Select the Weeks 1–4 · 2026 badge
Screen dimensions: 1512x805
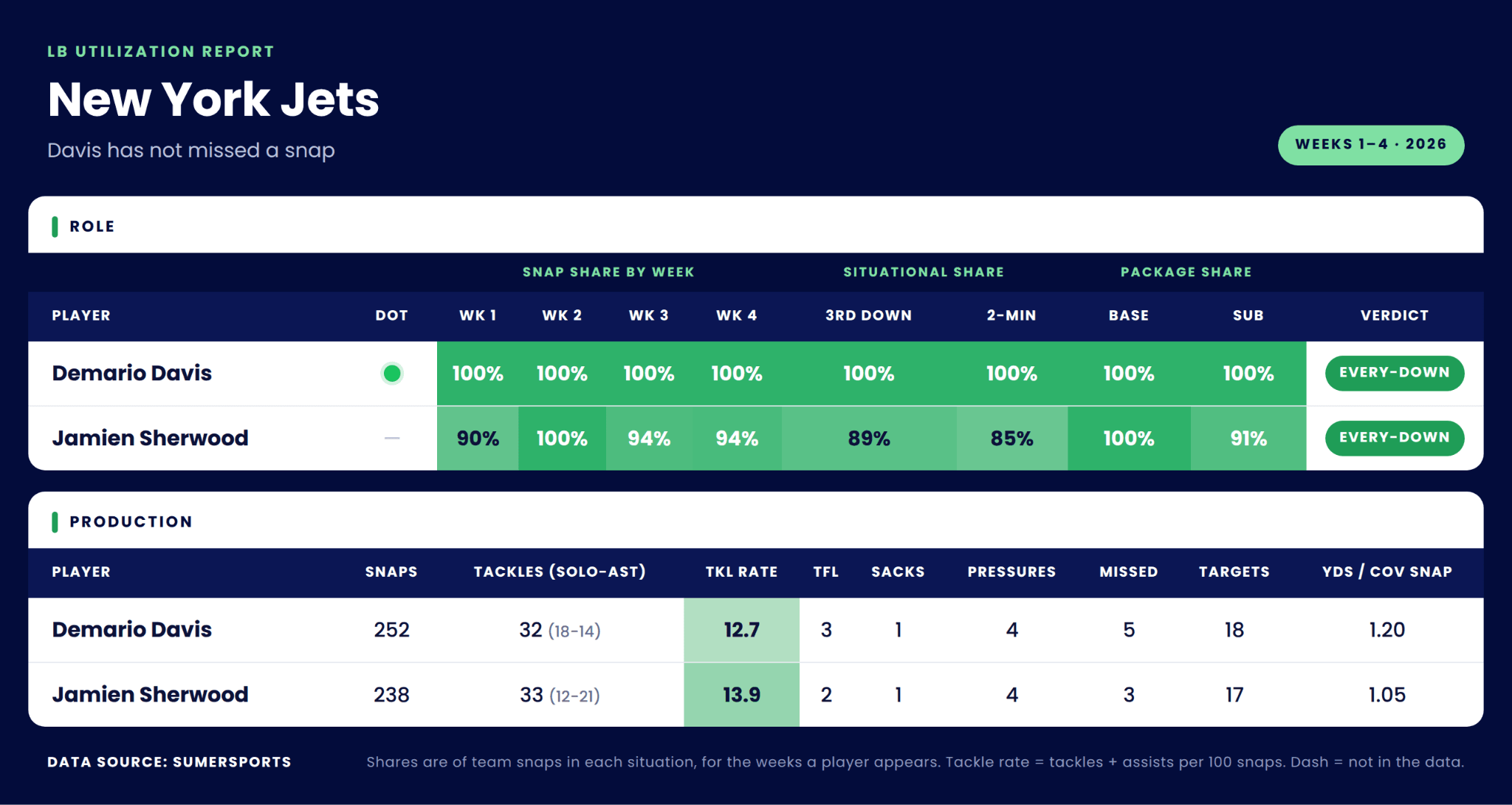point(1371,145)
